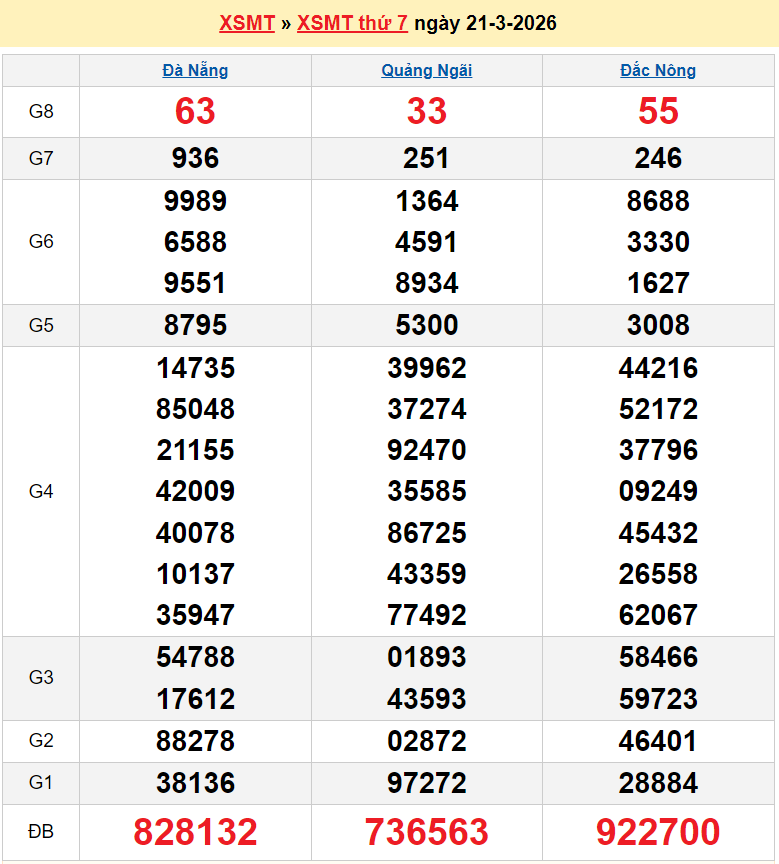Screen dimensions: 779x864
Task: Open the Đà Nẵng column header link
Action: 195,70
